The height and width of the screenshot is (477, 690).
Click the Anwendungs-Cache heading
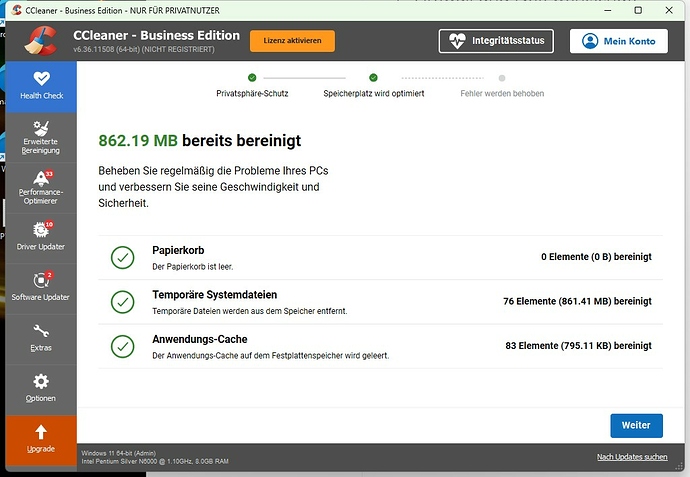pyautogui.click(x=200, y=339)
